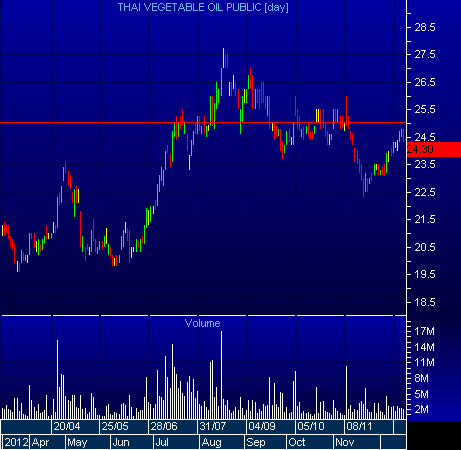Screen dimensions: 461x450
Task: Click the 27.5 price axis label
Action: pyautogui.click(x=425, y=54)
